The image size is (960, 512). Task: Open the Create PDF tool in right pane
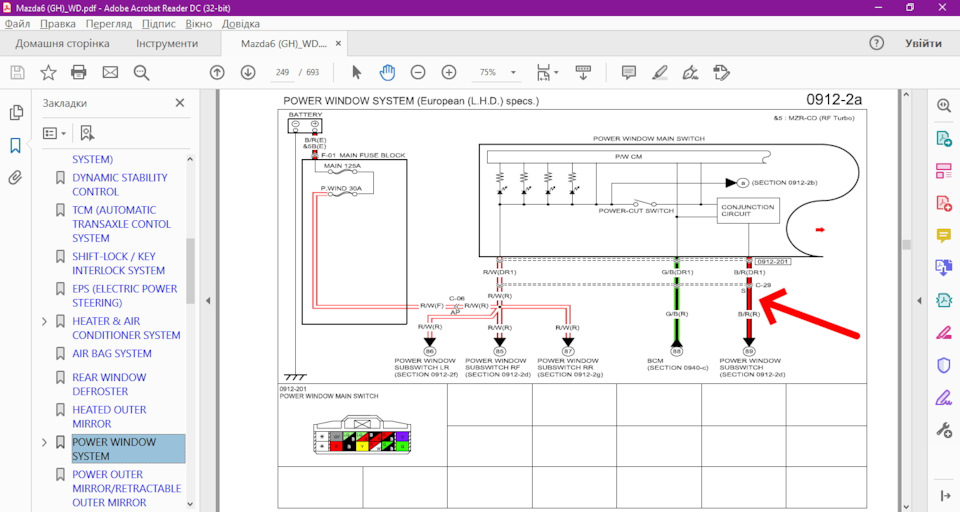click(x=943, y=203)
